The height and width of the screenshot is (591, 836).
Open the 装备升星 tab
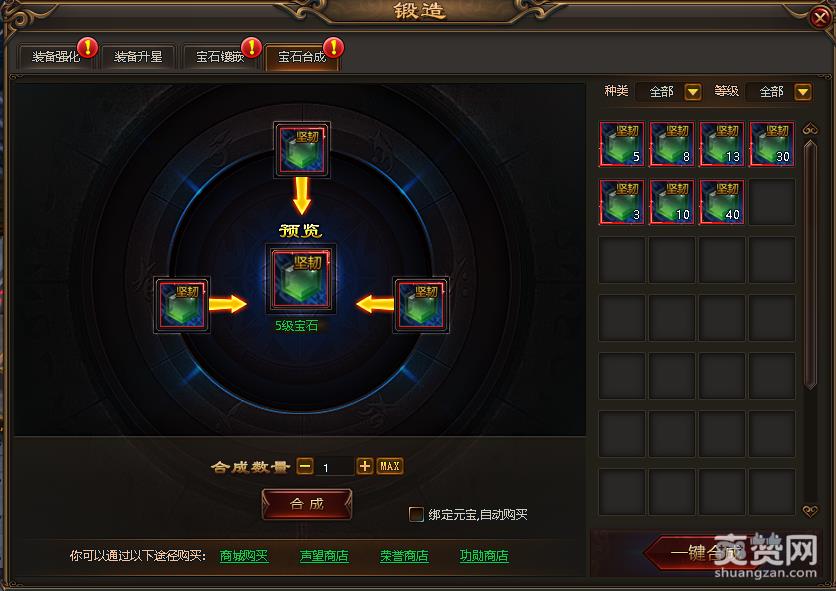pyautogui.click(x=138, y=57)
